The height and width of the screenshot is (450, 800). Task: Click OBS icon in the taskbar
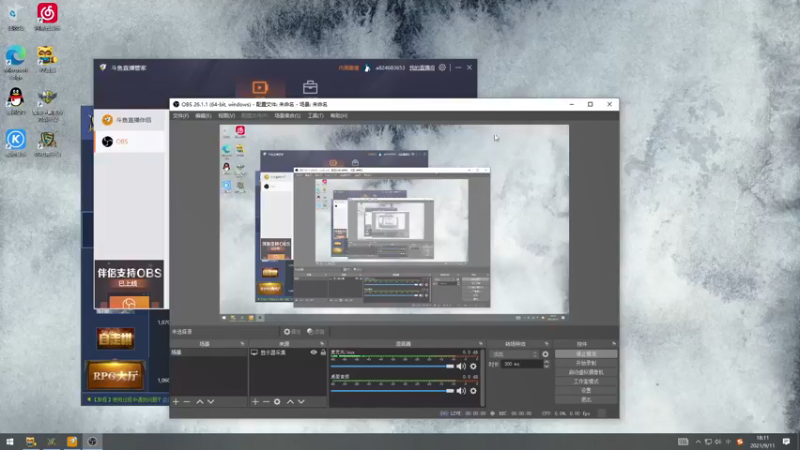(92, 441)
